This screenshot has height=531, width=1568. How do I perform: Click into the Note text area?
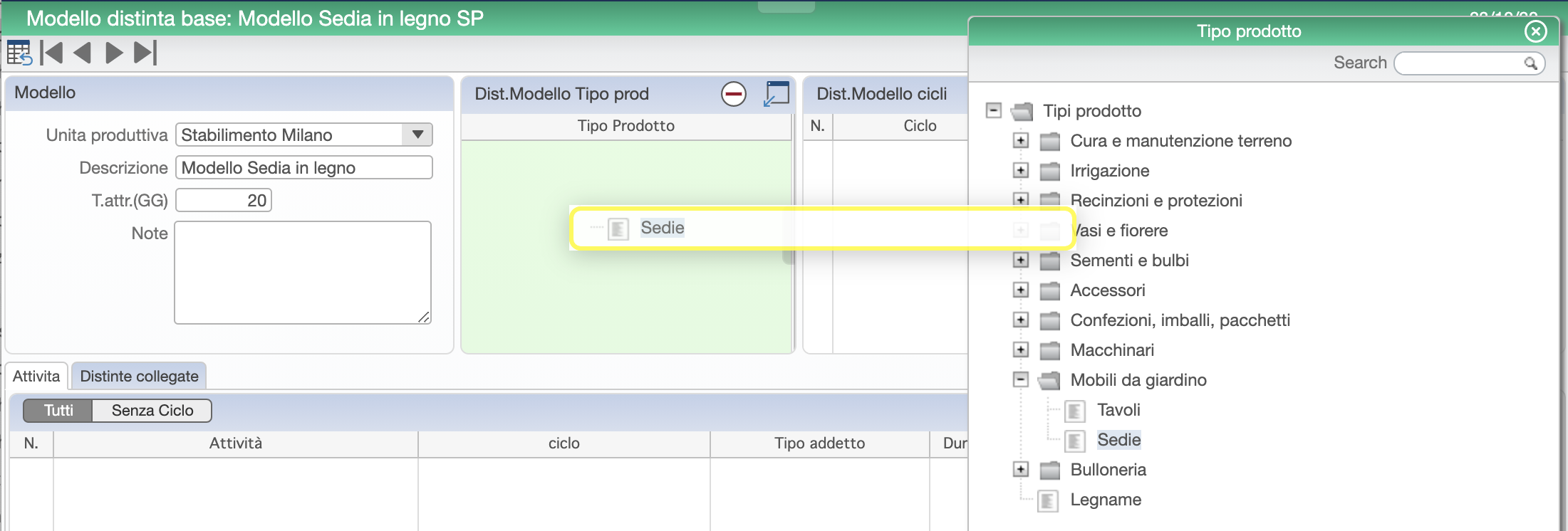[303, 273]
